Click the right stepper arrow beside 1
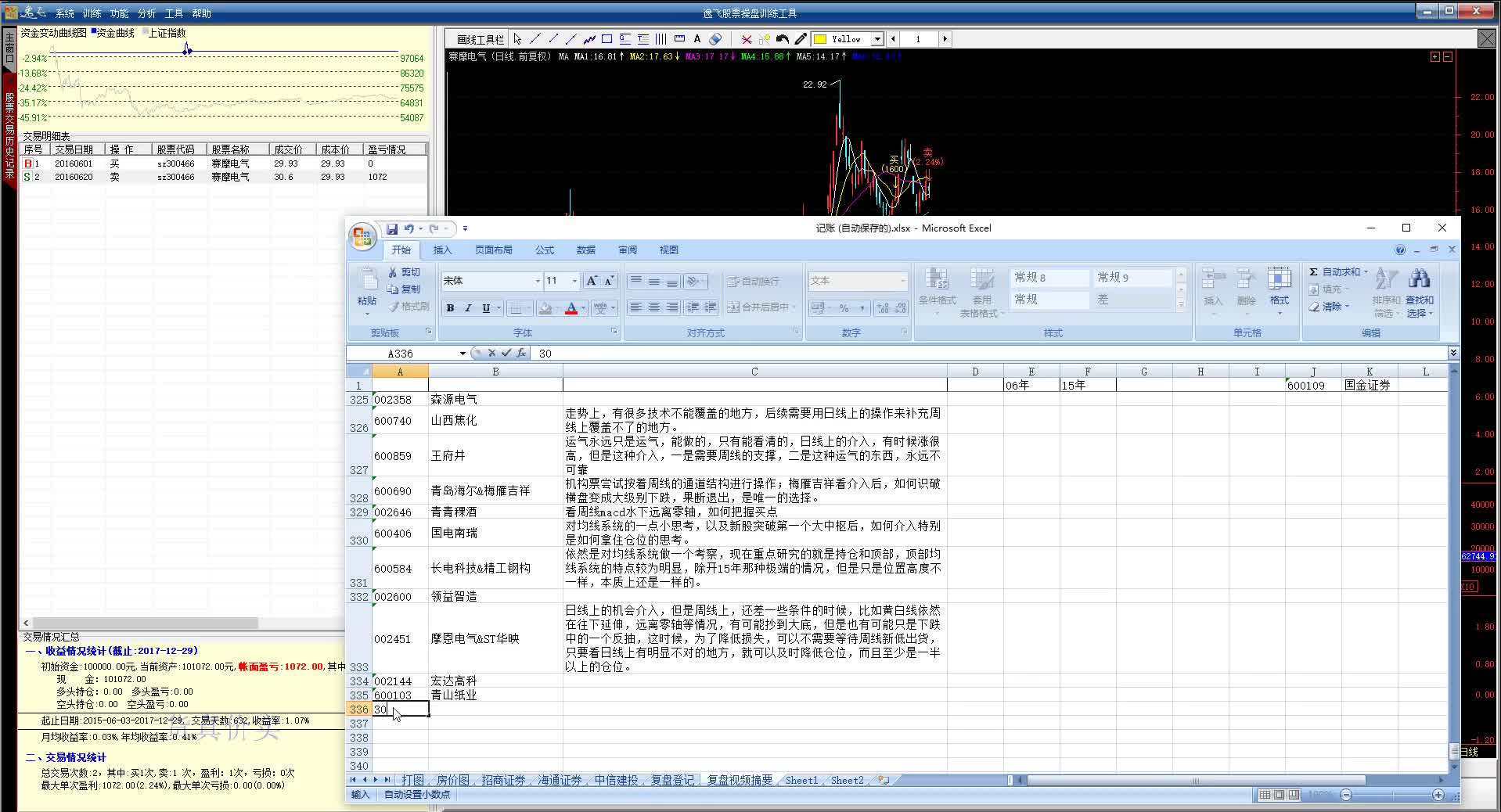The height and width of the screenshot is (812, 1501). pos(945,39)
